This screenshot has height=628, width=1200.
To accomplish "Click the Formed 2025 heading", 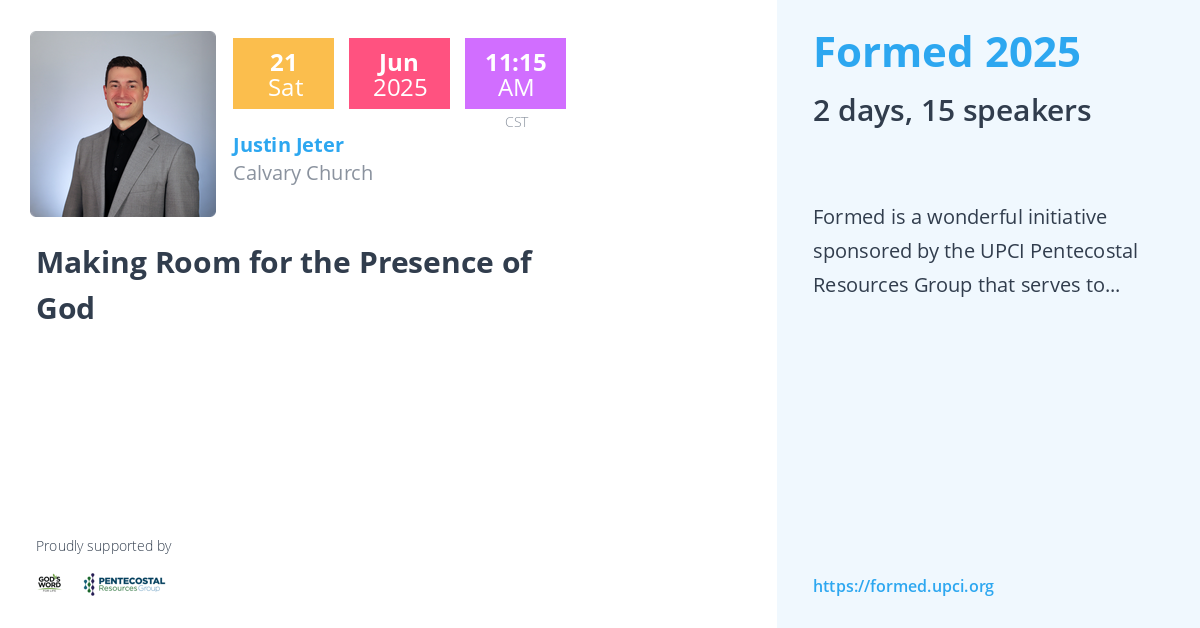I will tap(946, 52).
